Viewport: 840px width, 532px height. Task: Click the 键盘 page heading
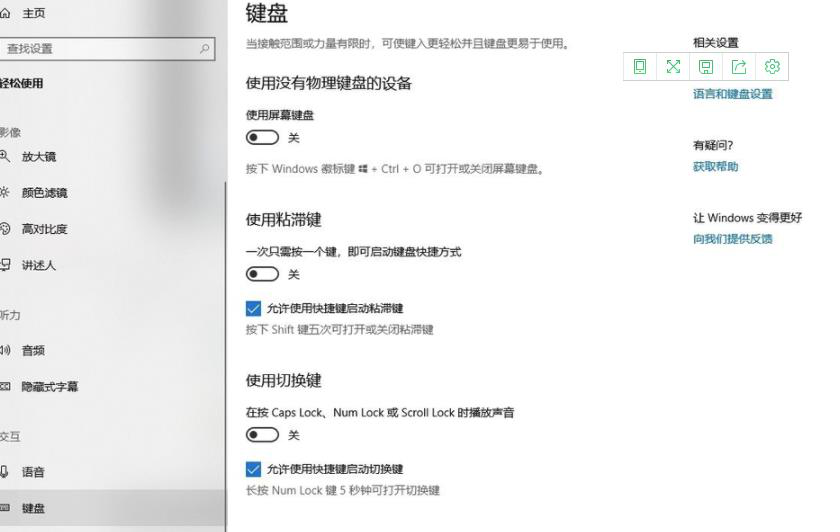(x=267, y=13)
